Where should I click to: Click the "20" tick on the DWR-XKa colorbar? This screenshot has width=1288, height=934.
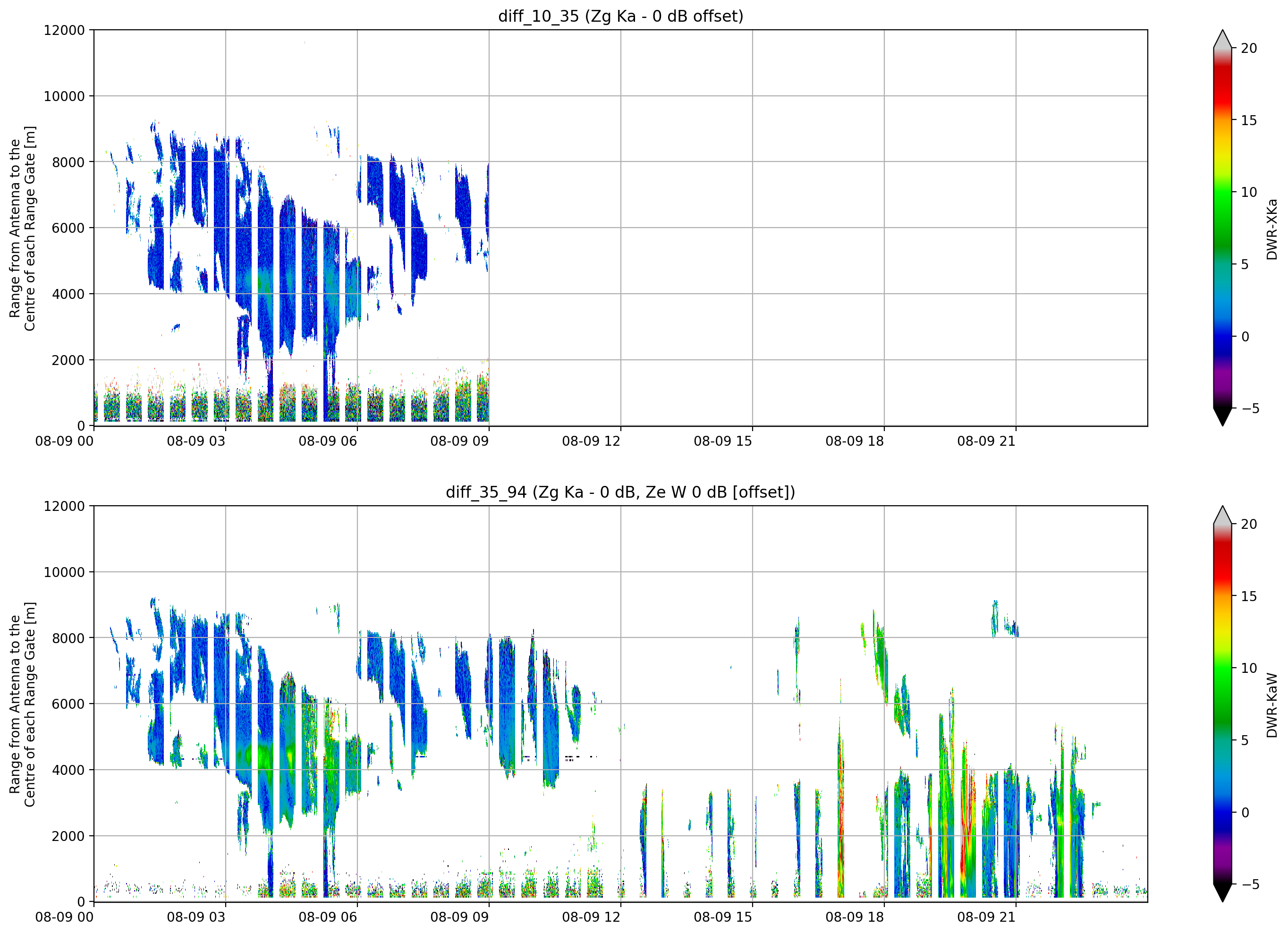[x=1249, y=48]
